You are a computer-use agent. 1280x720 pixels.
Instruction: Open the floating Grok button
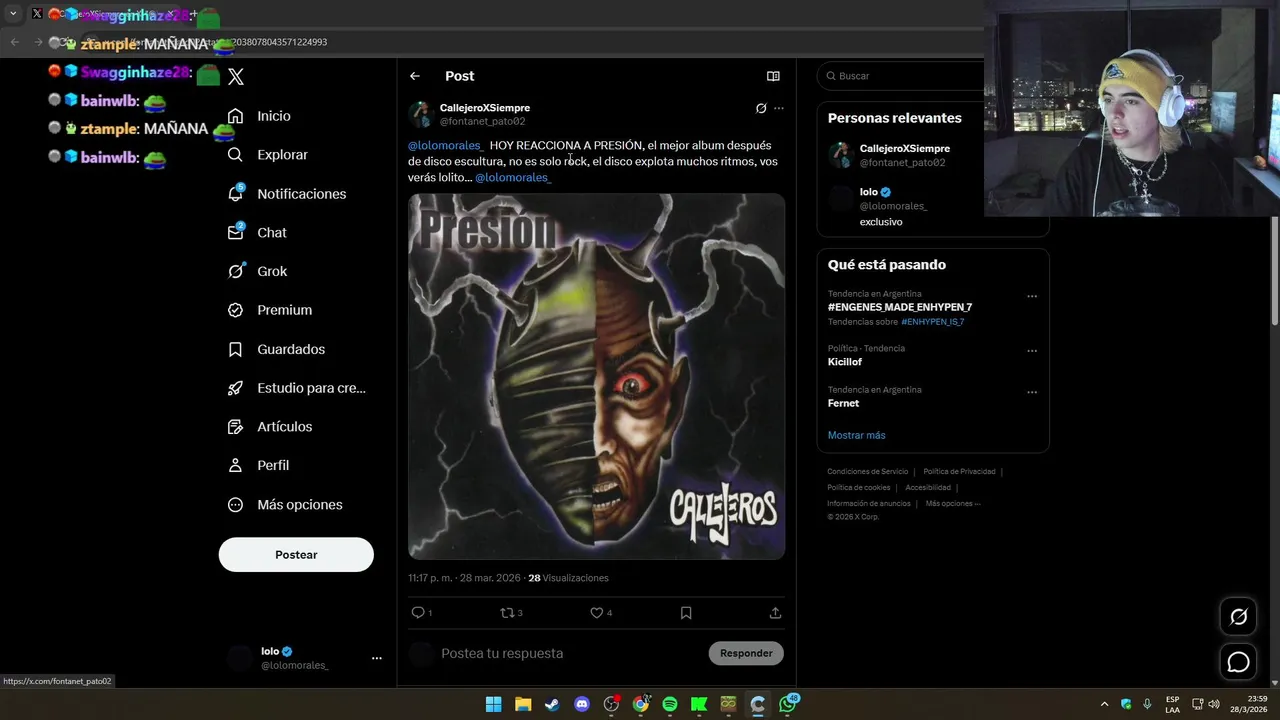coord(1238,617)
